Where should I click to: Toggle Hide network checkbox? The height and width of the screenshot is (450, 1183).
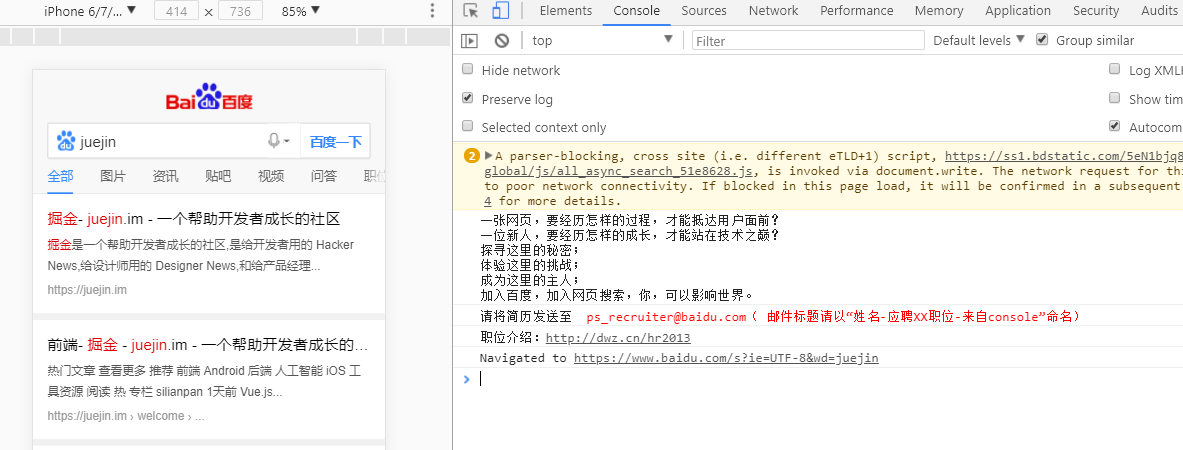click(x=468, y=69)
